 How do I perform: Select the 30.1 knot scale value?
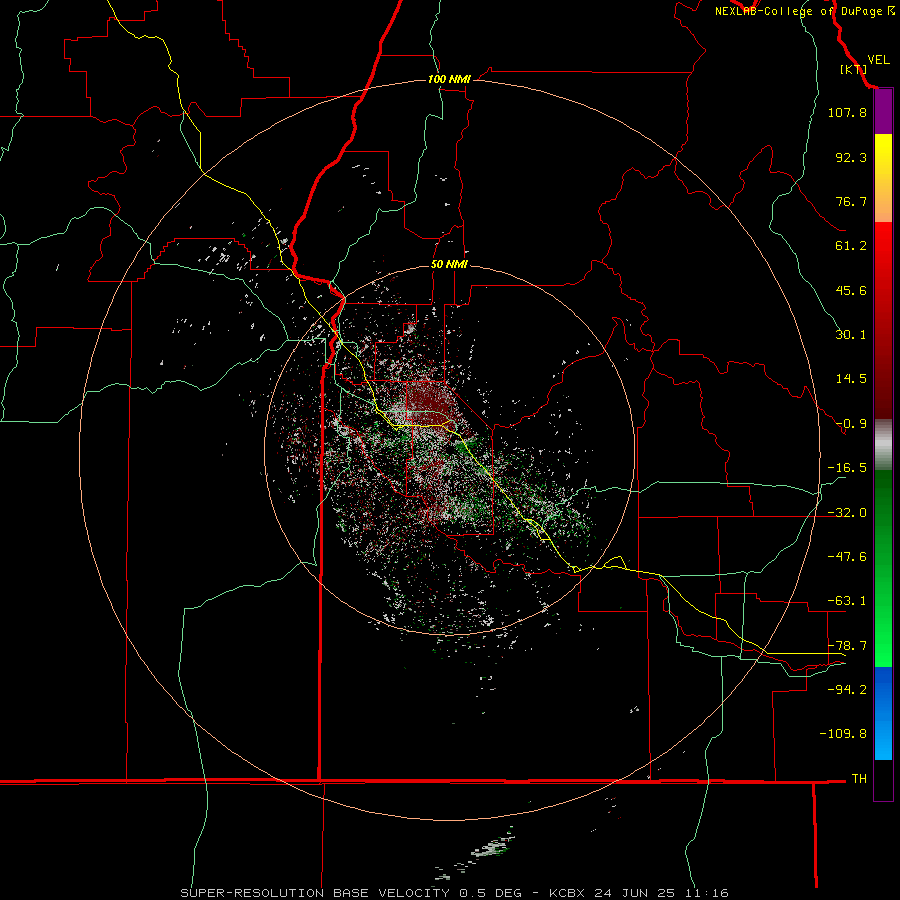pos(851,335)
